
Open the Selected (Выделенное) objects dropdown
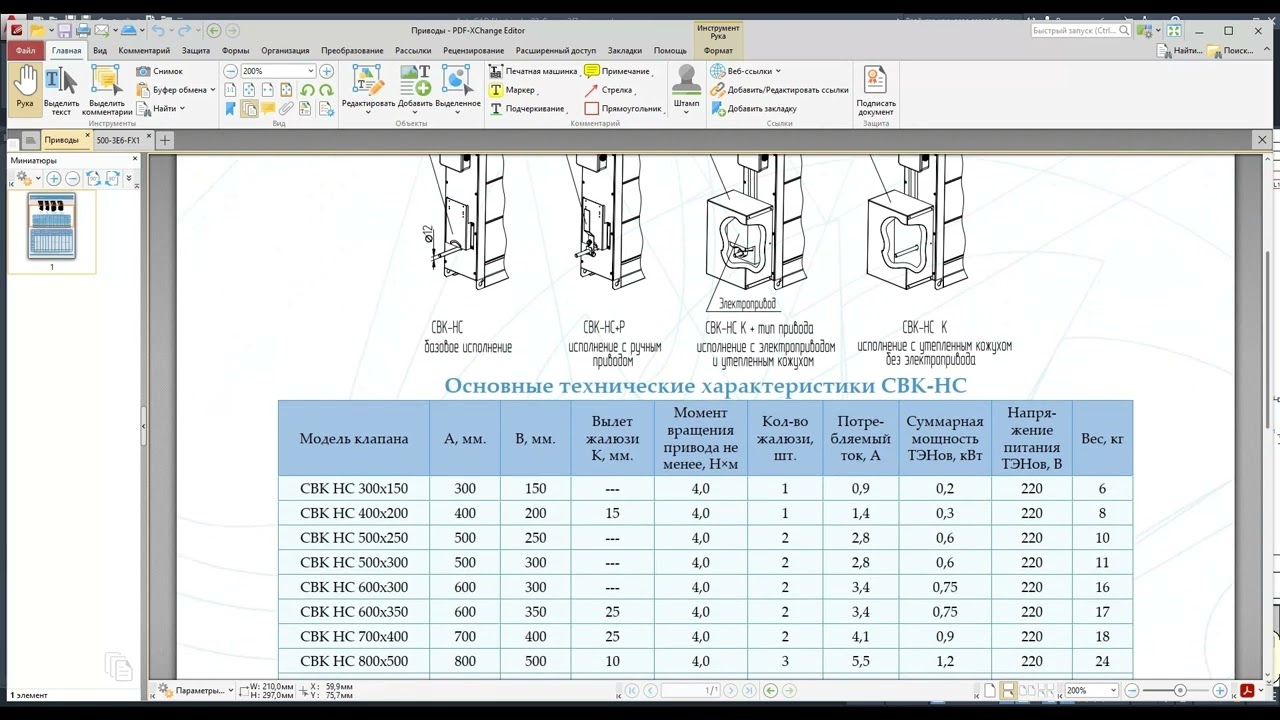[457, 88]
